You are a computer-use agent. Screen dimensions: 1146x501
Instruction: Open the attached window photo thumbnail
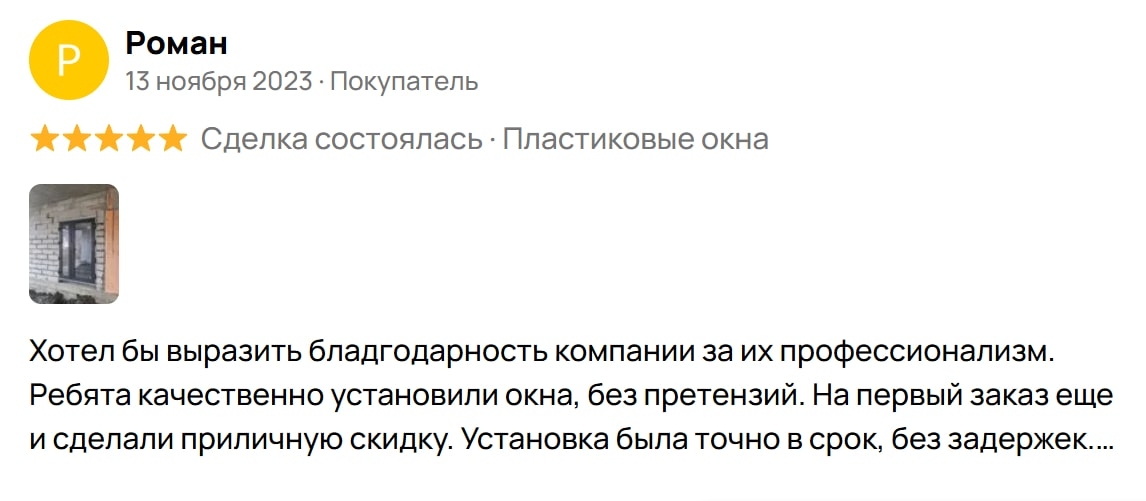[x=74, y=244]
